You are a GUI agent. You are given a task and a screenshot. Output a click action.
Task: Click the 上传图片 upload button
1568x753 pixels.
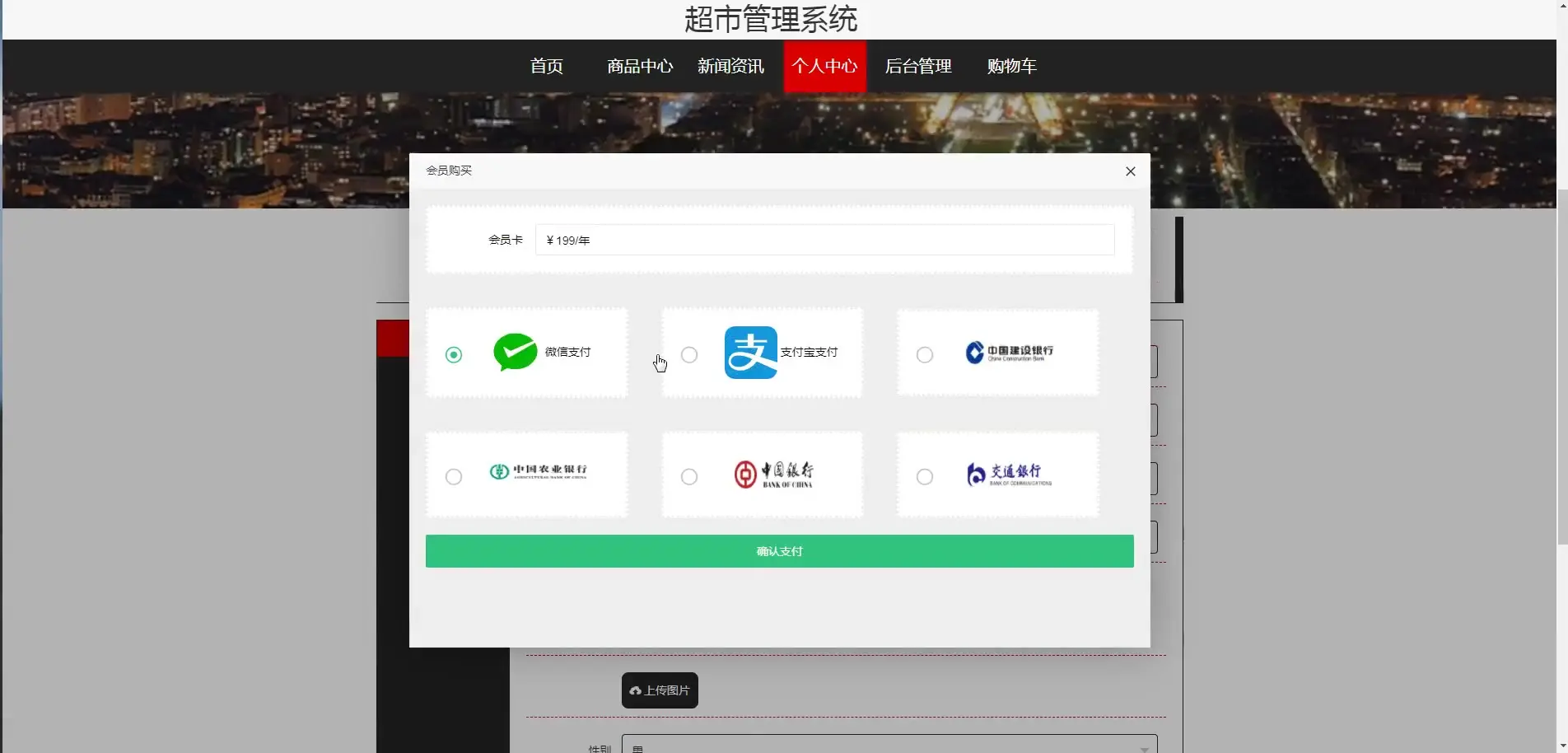660,690
